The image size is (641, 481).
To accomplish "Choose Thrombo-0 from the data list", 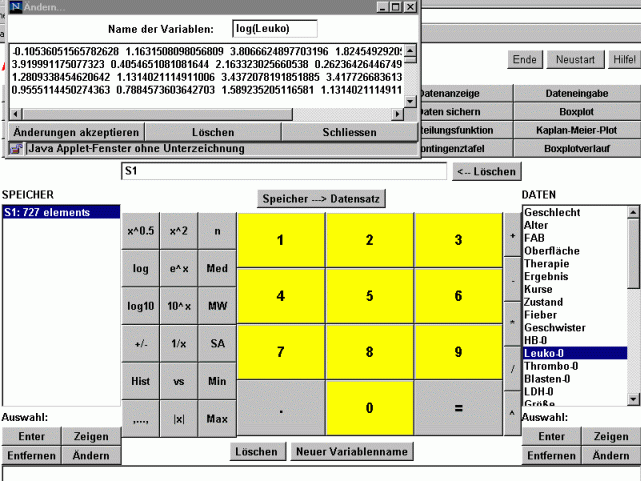I will (574, 365).
